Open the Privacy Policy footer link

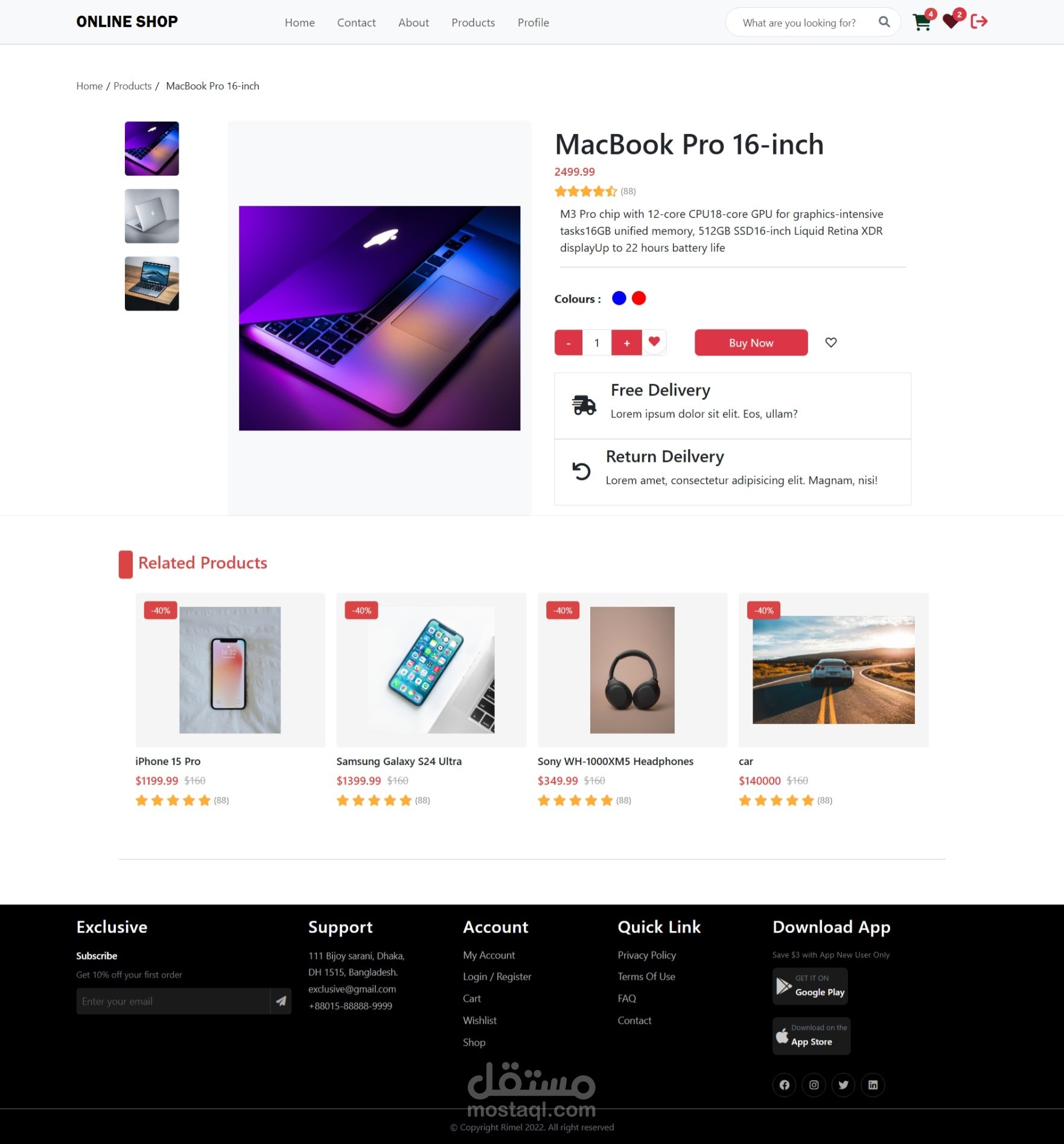point(646,955)
